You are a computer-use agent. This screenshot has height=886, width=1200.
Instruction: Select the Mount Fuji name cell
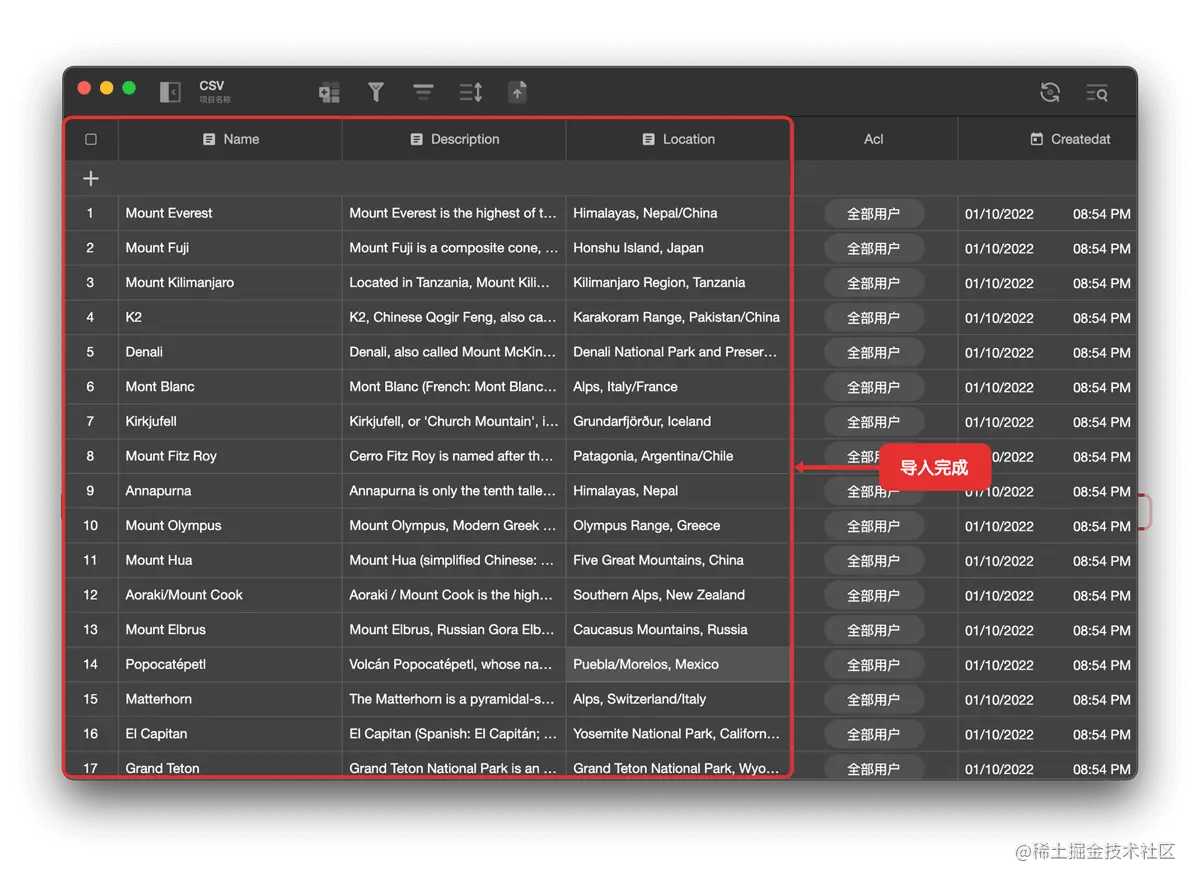pos(230,248)
